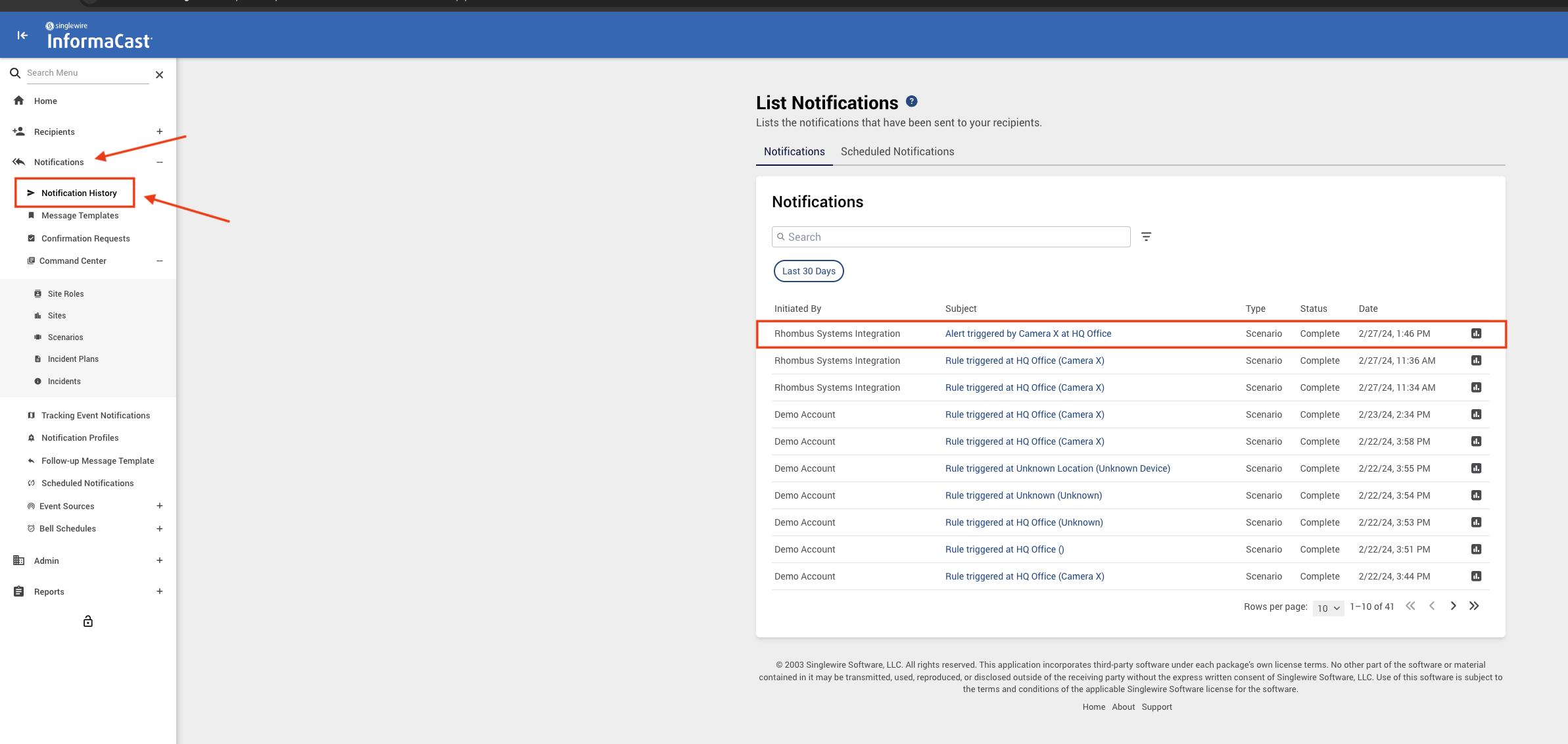Collapse the Command Center submenu

159,261
